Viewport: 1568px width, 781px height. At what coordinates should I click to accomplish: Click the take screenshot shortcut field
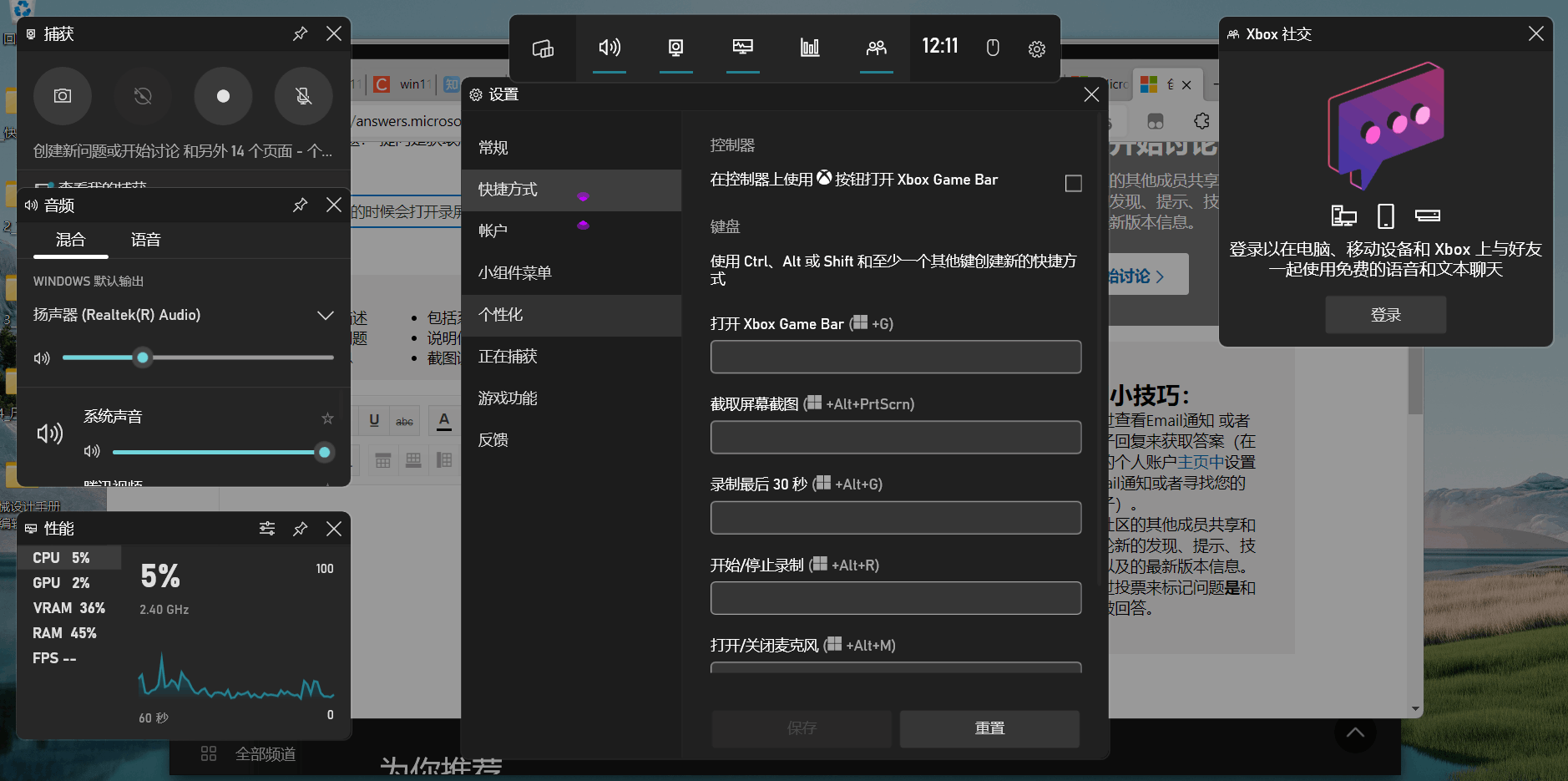pyautogui.click(x=896, y=437)
